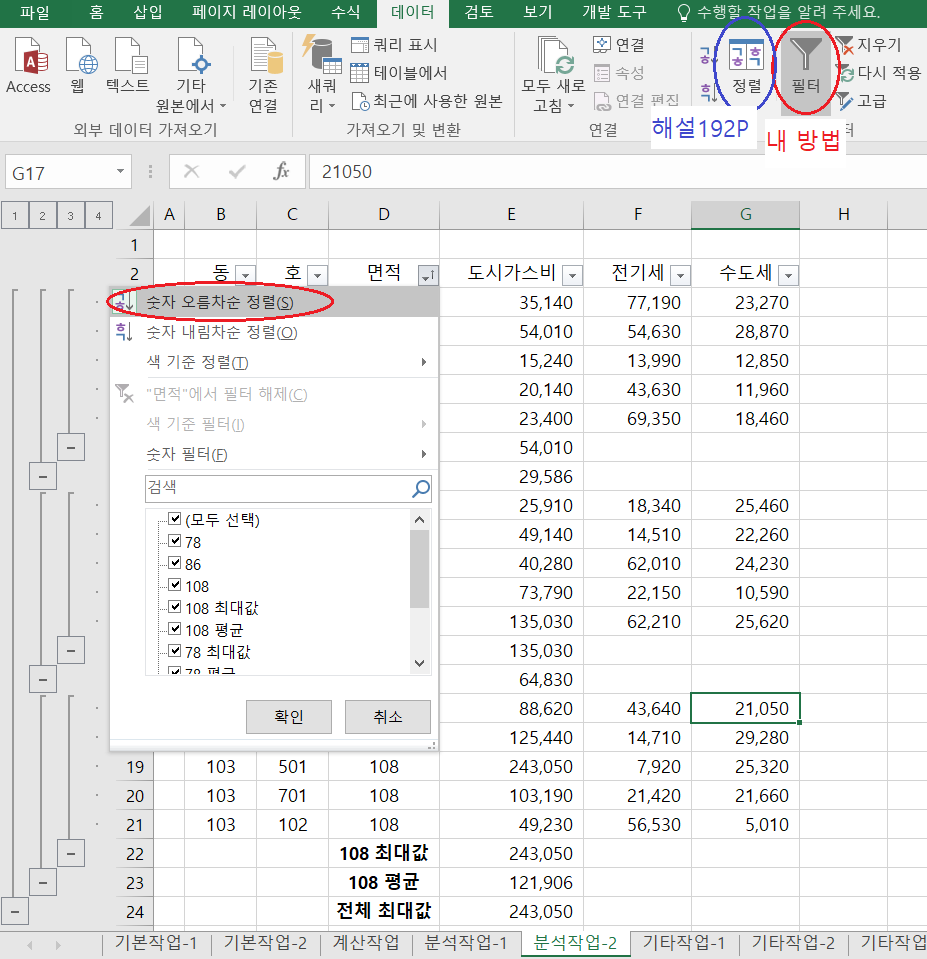Uncheck the 86 filter checkbox

175,564
